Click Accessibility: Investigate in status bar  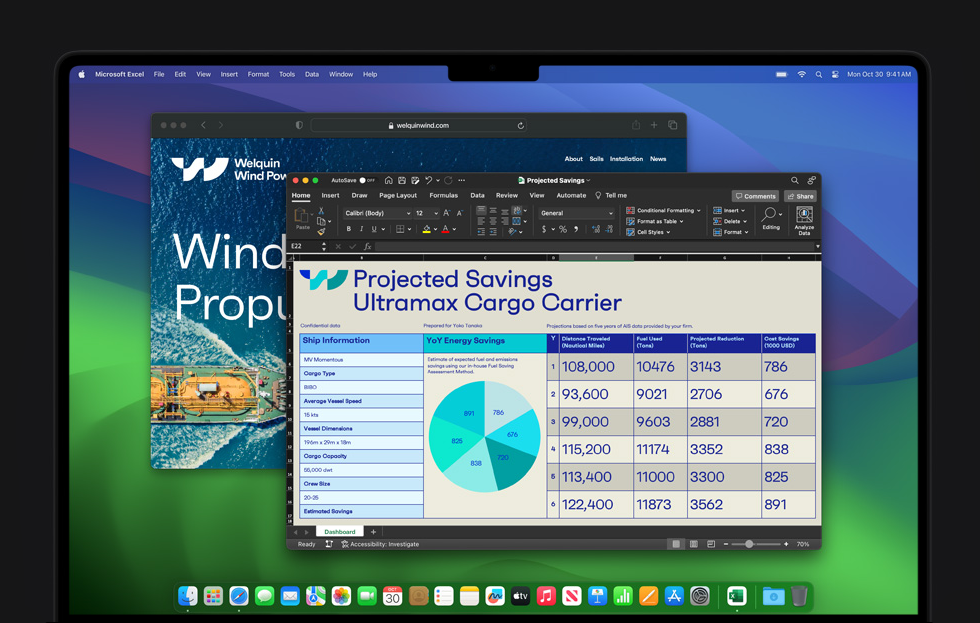(x=380, y=544)
